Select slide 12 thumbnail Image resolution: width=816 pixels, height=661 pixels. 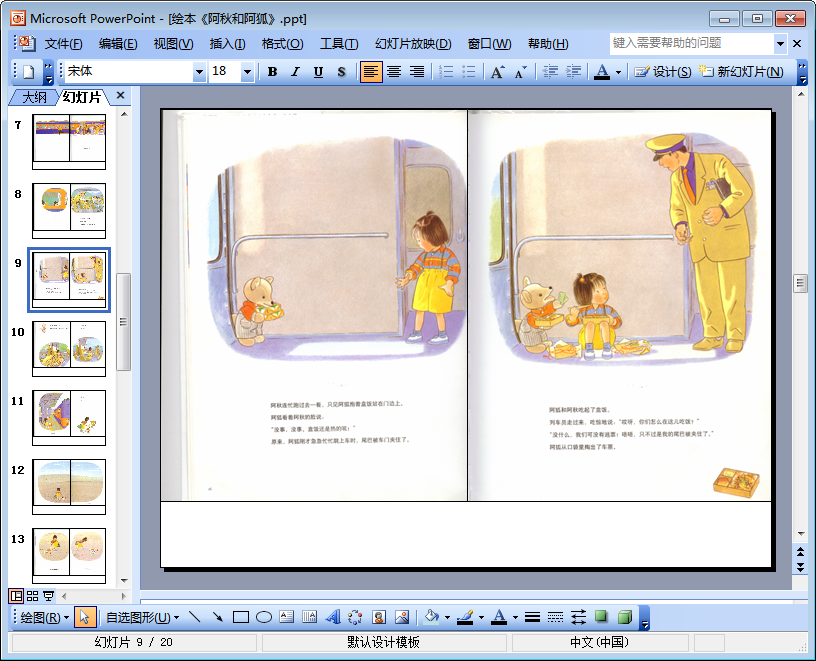click(69, 487)
